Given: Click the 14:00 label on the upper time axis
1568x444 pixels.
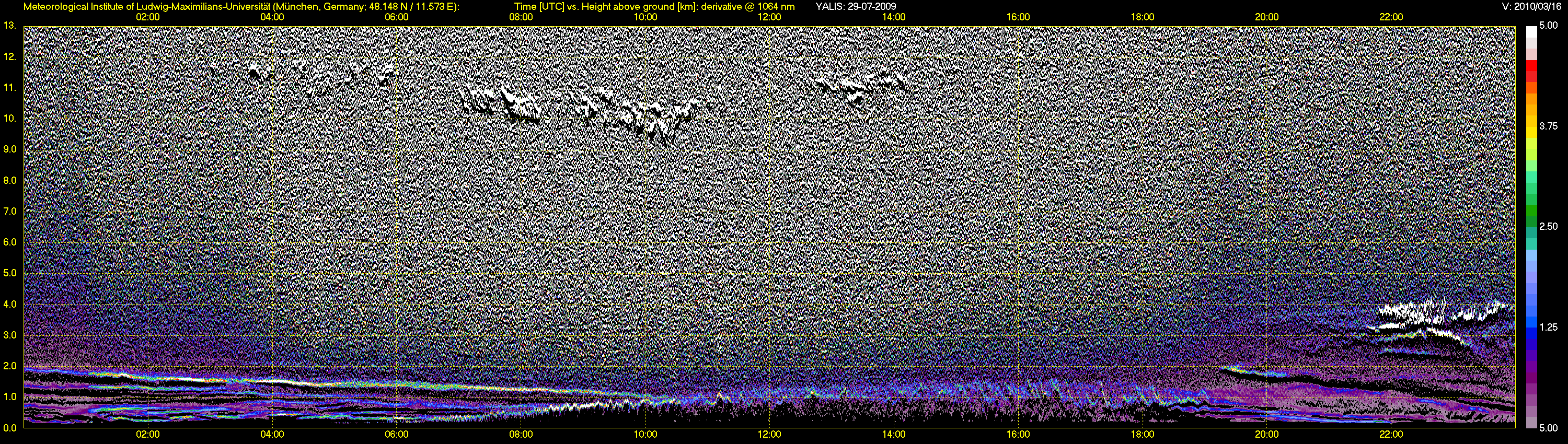Looking at the screenshot, I should click(894, 17).
